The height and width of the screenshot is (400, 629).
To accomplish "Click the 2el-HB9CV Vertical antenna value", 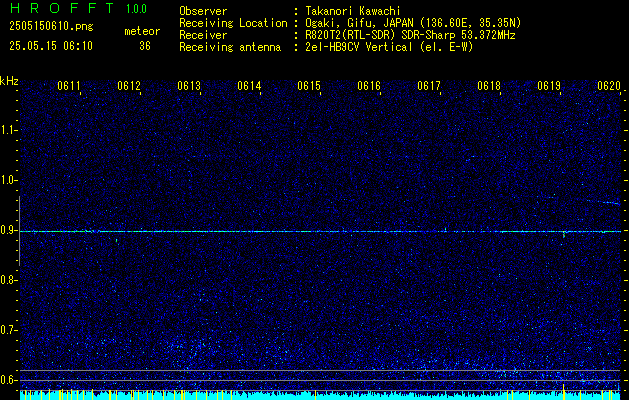I will pos(390,47).
